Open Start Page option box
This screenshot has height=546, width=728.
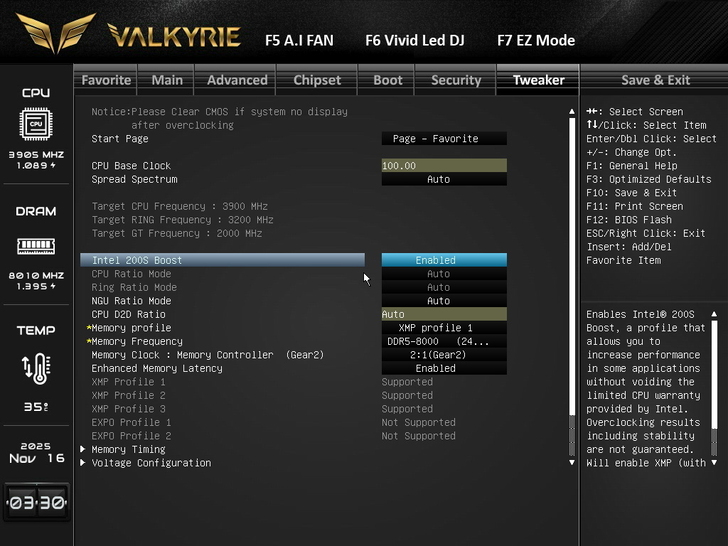[x=444, y=138]
